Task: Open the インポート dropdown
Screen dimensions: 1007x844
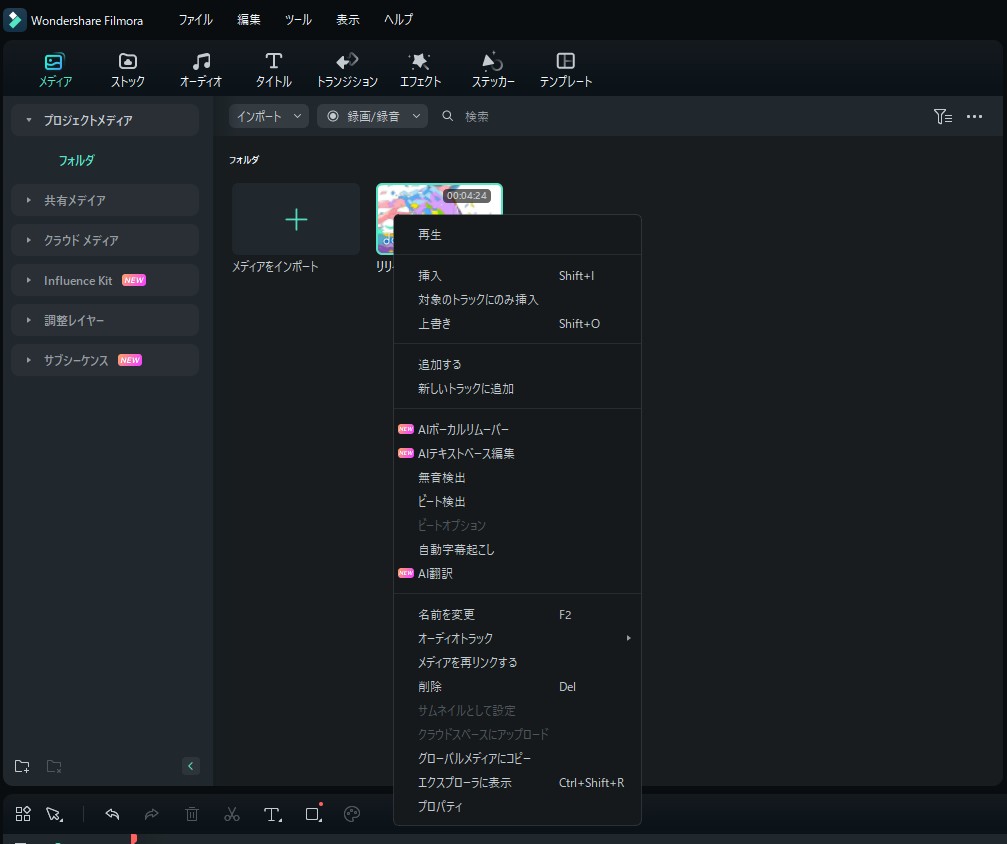Action: click(269, 116)
